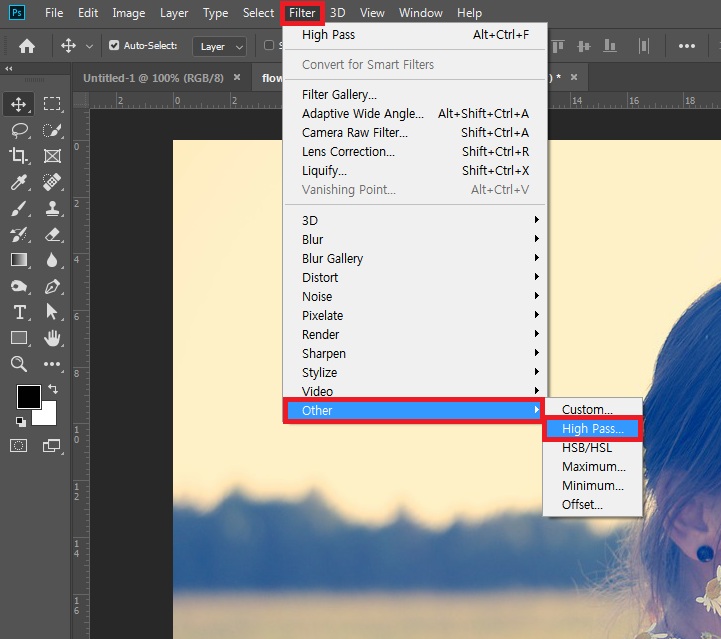721x639 pixels.
Task: Toggle Quick Mask mode
Action: 18,445
